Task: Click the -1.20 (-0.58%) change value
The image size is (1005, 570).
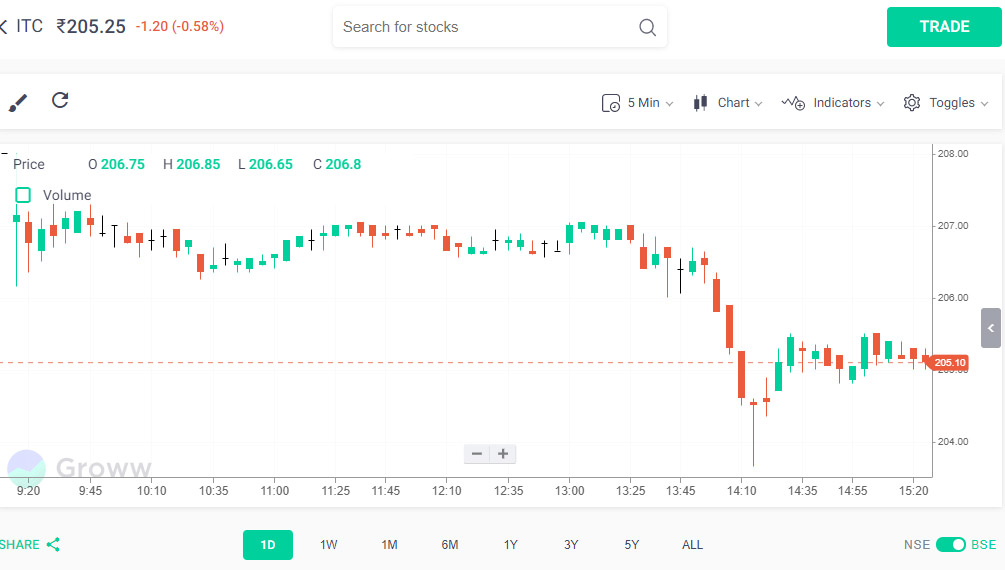Action: click(x=179, y=26)
